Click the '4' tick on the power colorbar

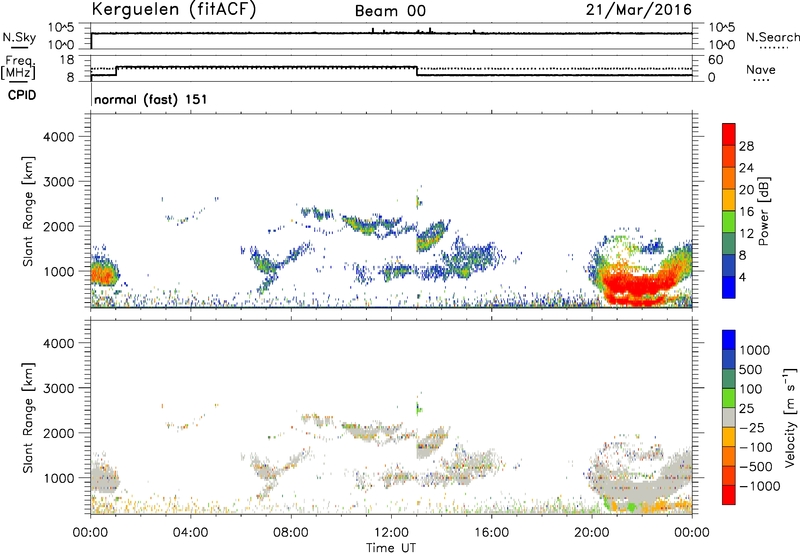pyautogui.click(x=742, y=277)
